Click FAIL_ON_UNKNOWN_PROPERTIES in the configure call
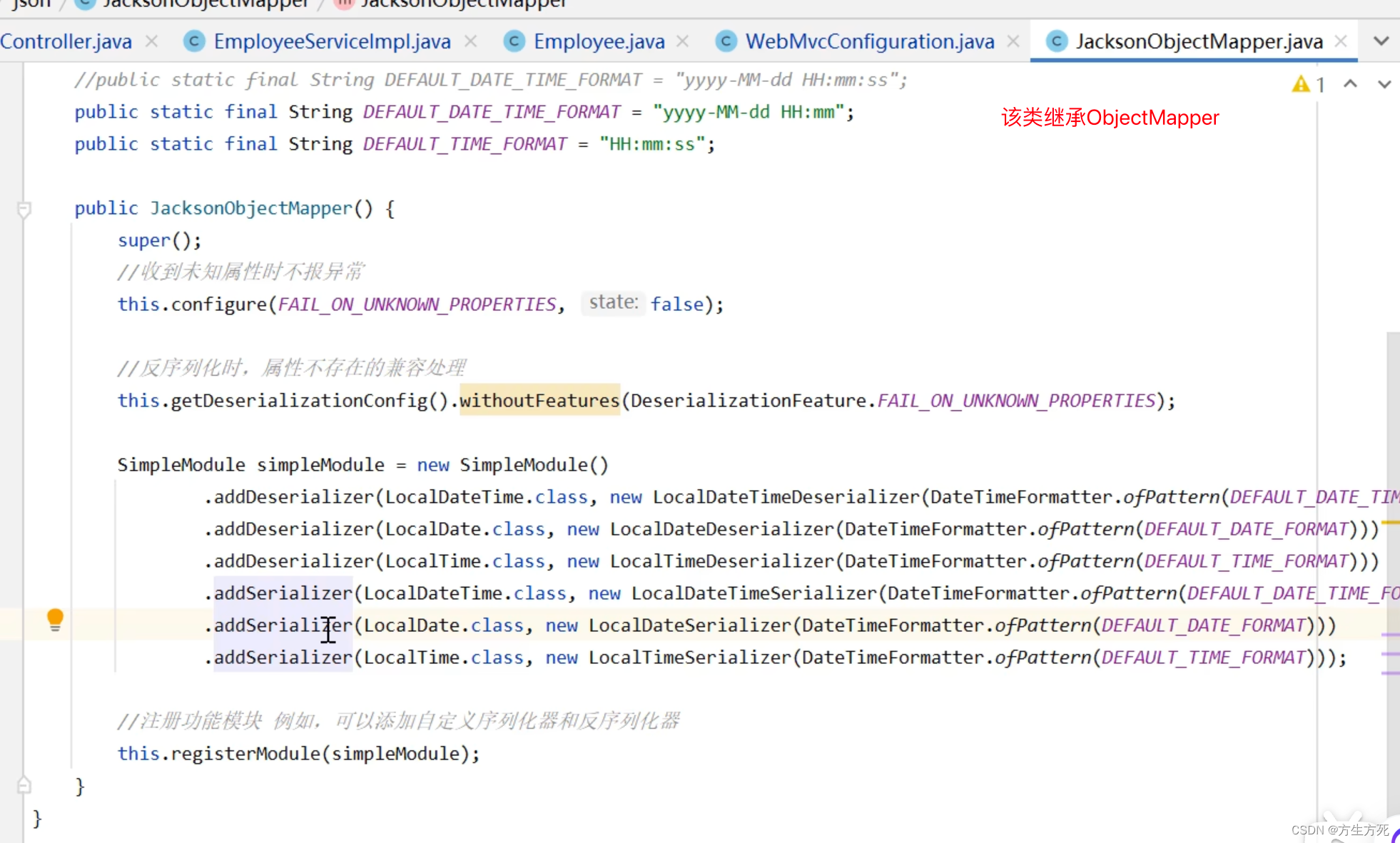 417,305
